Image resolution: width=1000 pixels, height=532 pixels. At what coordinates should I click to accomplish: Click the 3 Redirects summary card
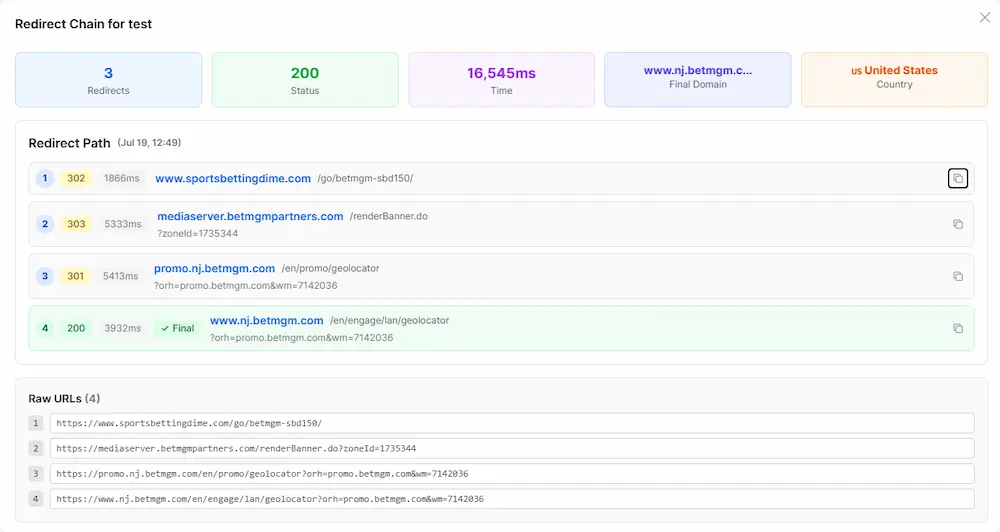(x=108, y=80)
